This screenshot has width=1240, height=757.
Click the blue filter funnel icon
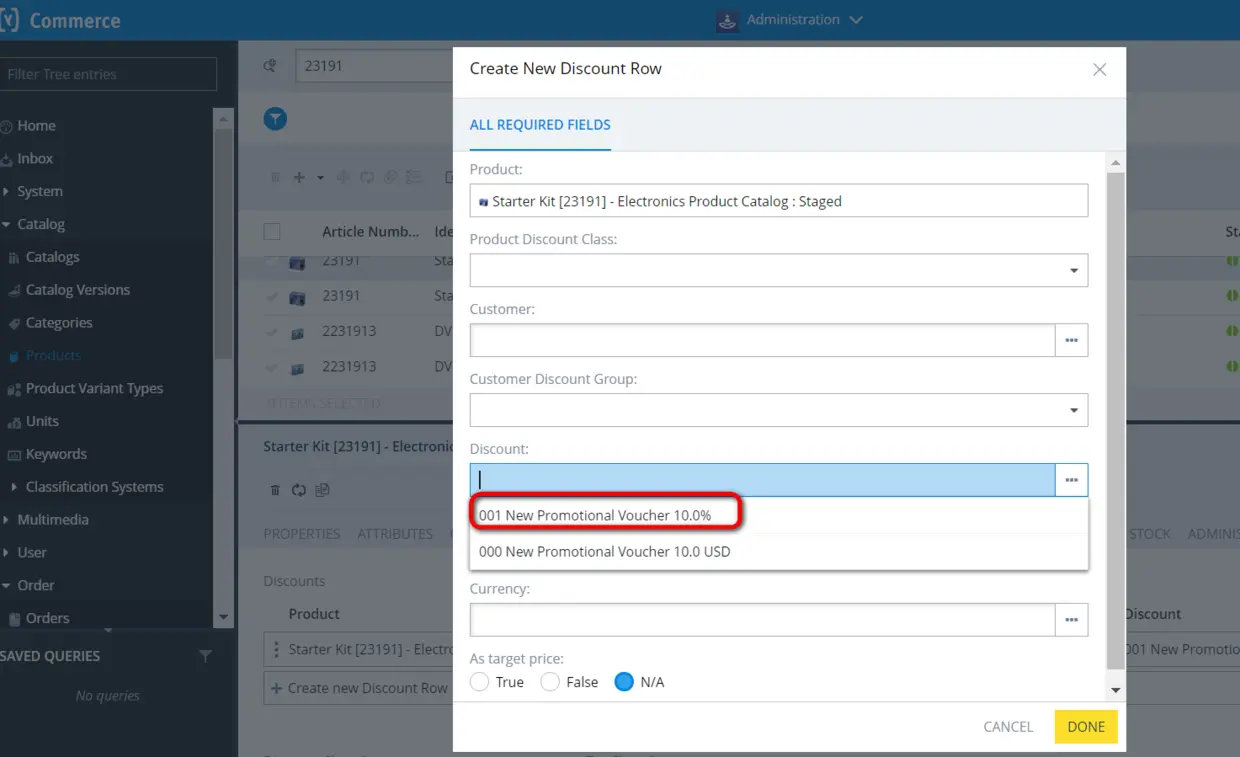point(275,119)
